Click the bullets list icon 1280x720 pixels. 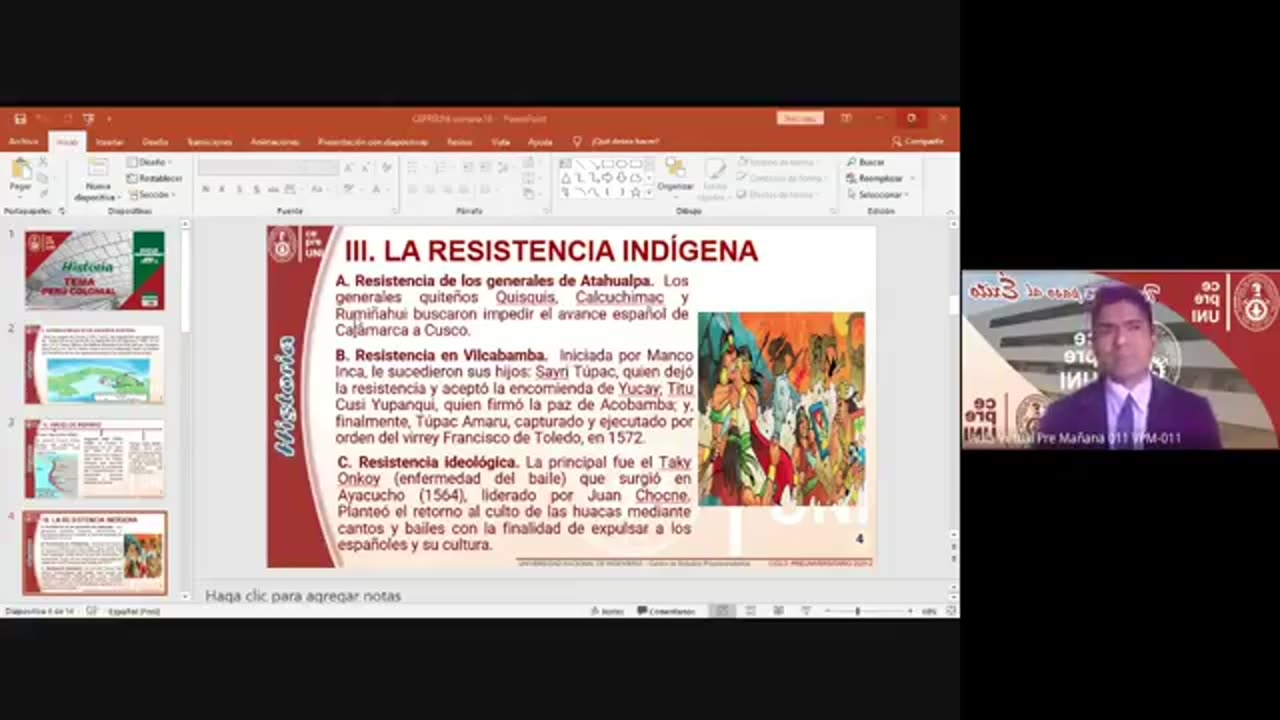(x=413, y=168)
